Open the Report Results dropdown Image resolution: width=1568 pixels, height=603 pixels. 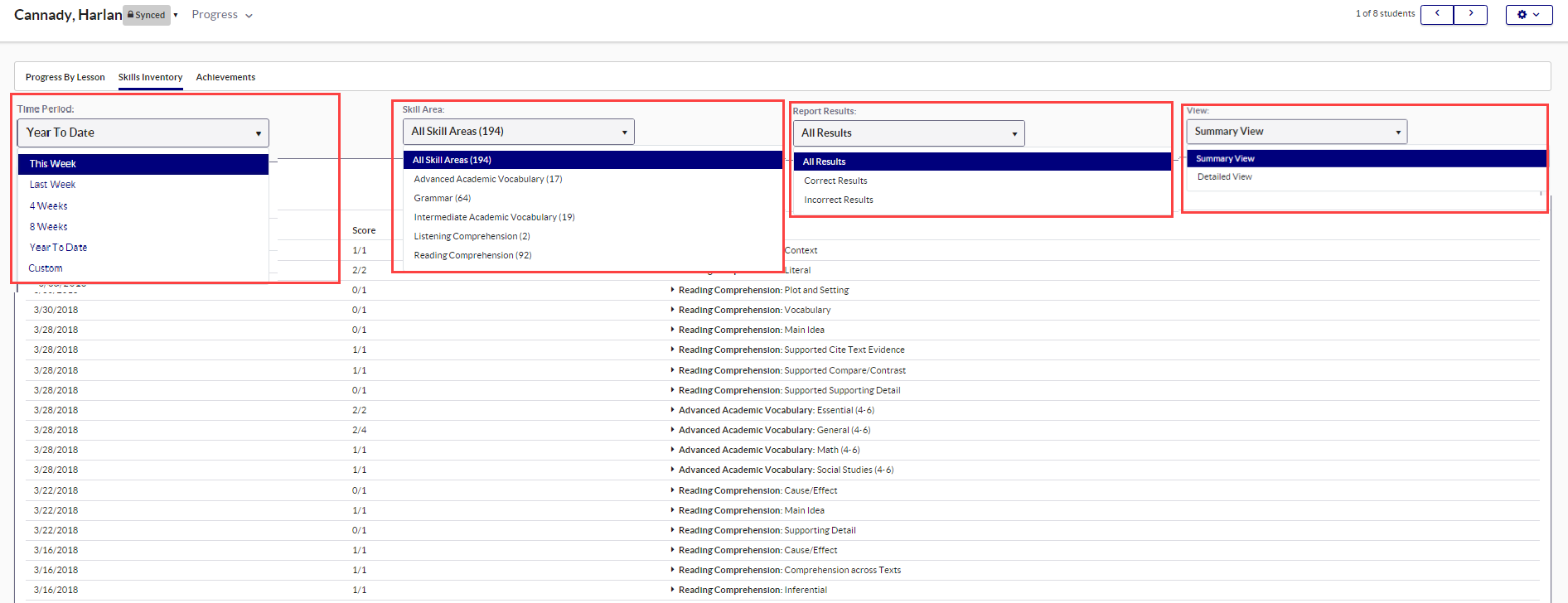click(908, 133)
